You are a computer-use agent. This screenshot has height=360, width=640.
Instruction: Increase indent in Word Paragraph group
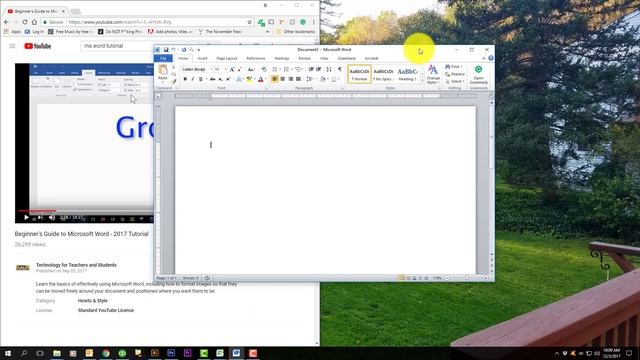point(319,70)
